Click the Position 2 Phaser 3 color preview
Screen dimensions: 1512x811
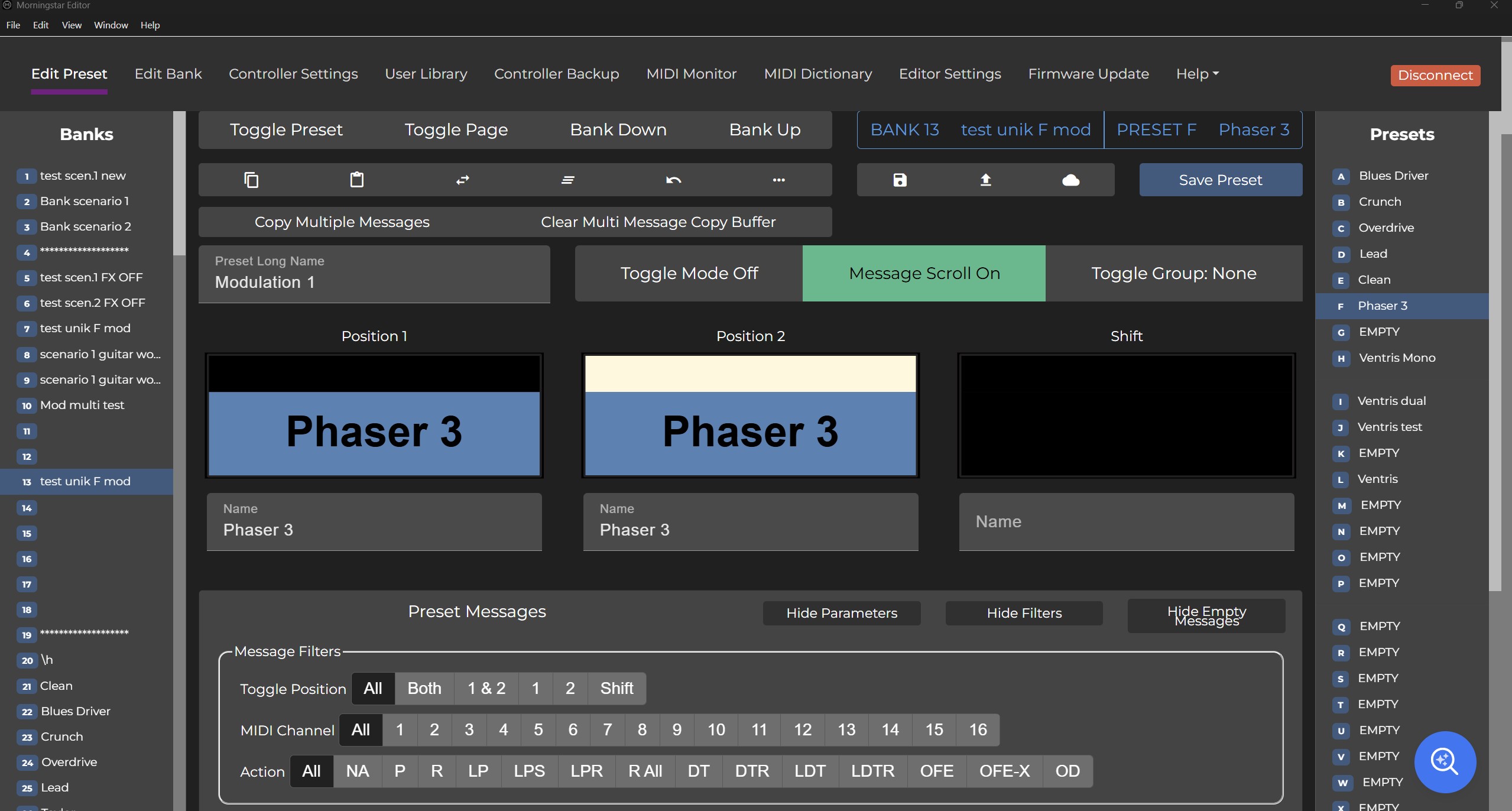click(750, 416)
